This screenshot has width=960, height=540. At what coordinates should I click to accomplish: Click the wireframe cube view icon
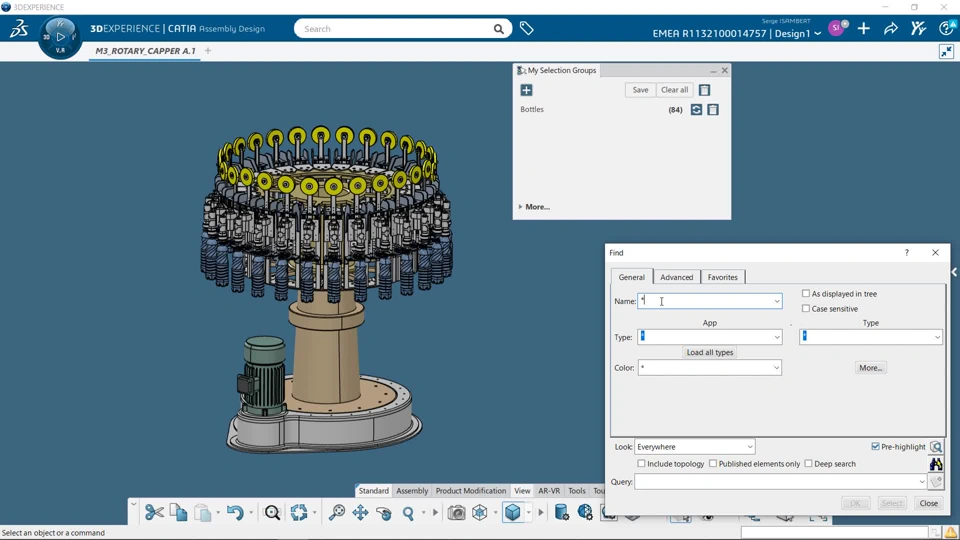pos(480,512)
